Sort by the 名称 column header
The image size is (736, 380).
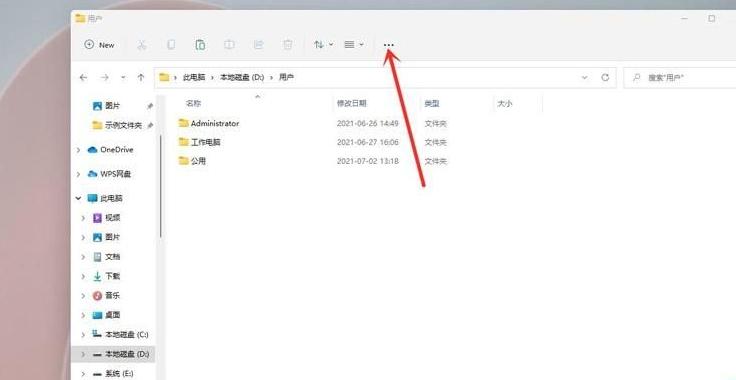pyautogui.click(x=193, y=103)
